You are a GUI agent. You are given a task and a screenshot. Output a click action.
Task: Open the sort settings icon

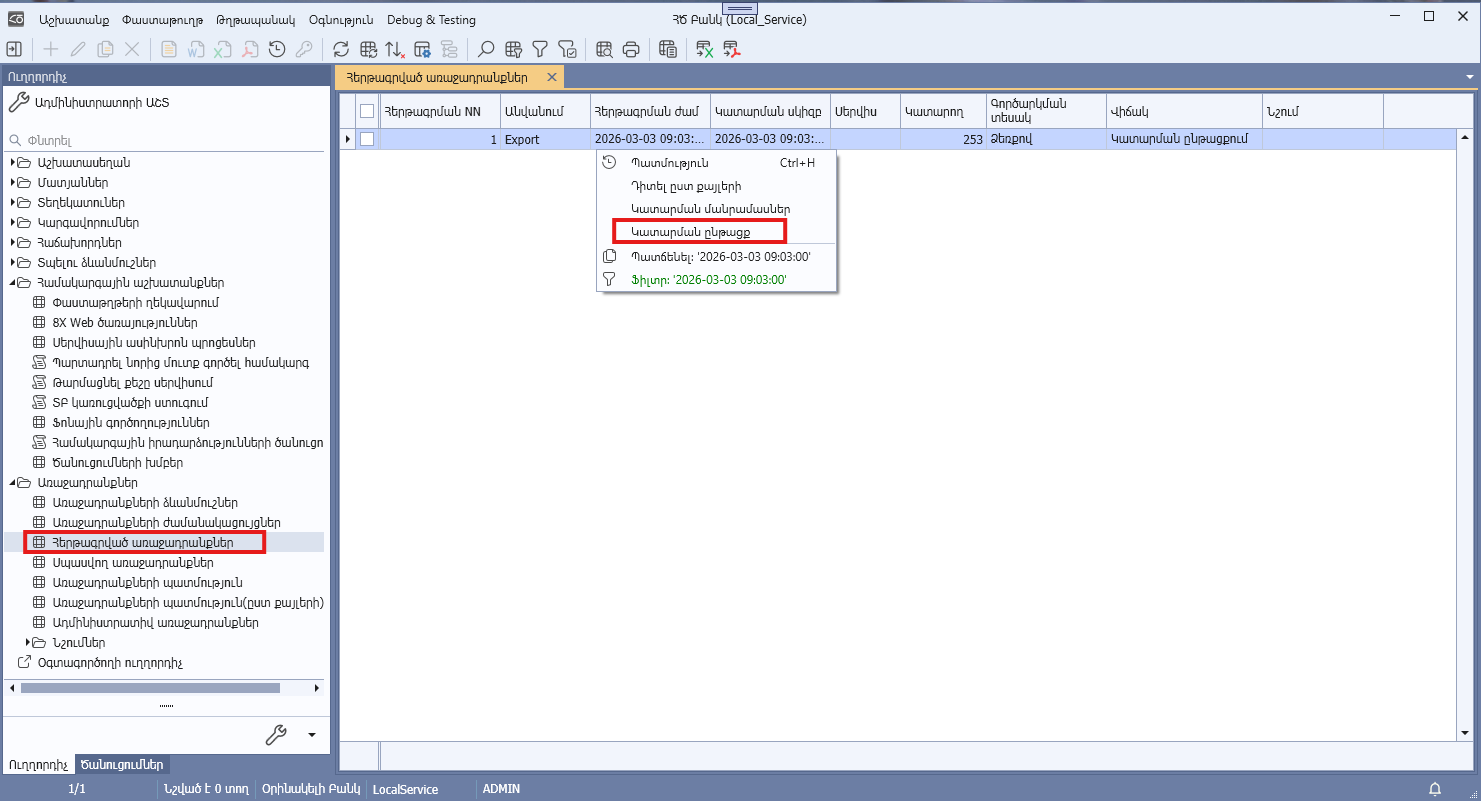(397, 48)
